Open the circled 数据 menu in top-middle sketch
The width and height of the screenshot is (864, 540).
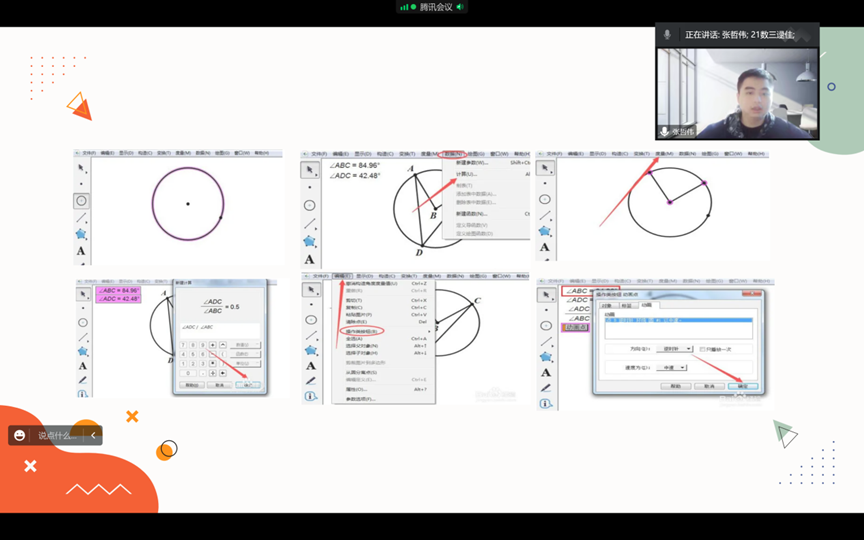point(451,154)
